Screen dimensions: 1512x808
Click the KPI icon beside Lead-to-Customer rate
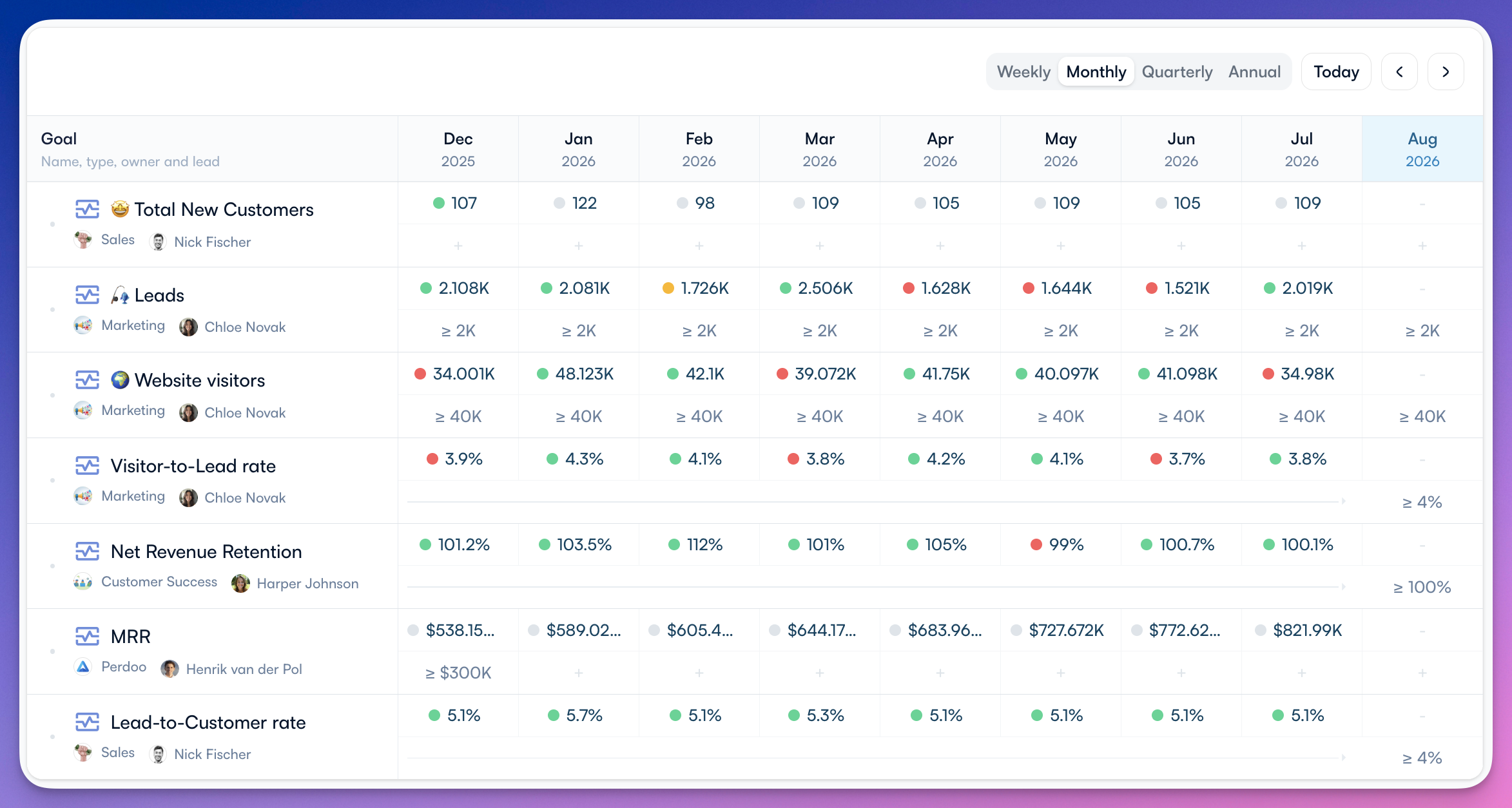pyautogui.click(x=87, y=722)
